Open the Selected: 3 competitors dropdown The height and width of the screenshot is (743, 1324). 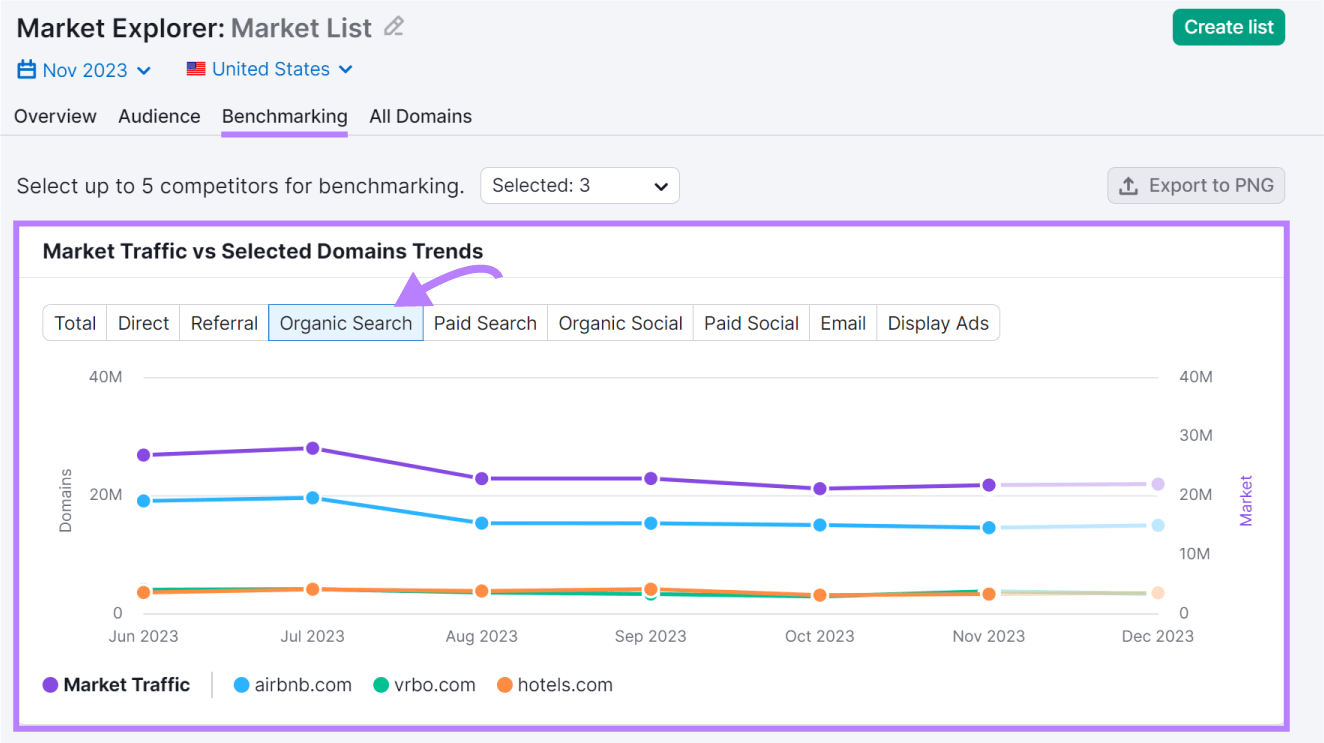pos(580,185)
